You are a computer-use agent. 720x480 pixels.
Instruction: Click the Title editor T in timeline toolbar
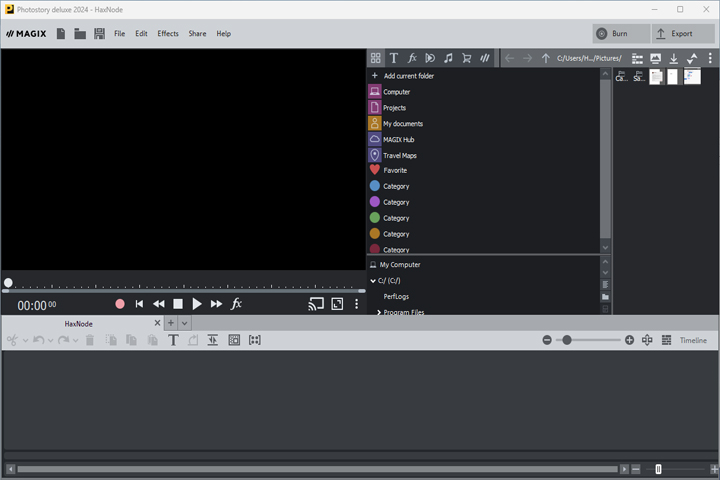(x=173, y=340)
